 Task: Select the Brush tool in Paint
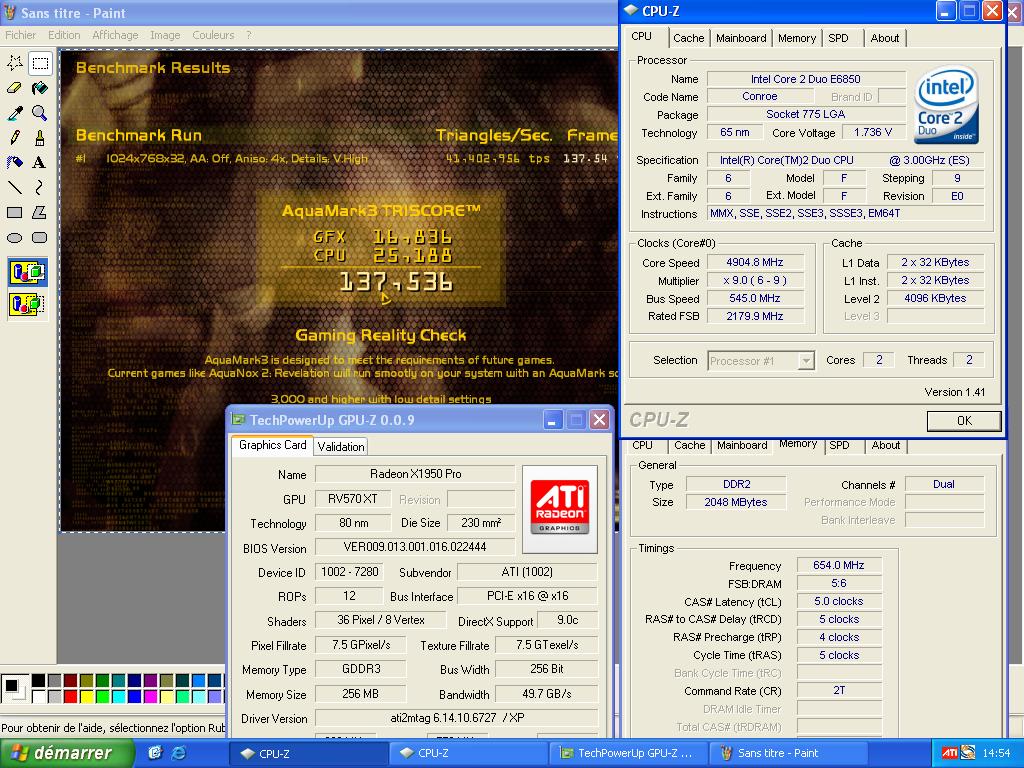40,138
